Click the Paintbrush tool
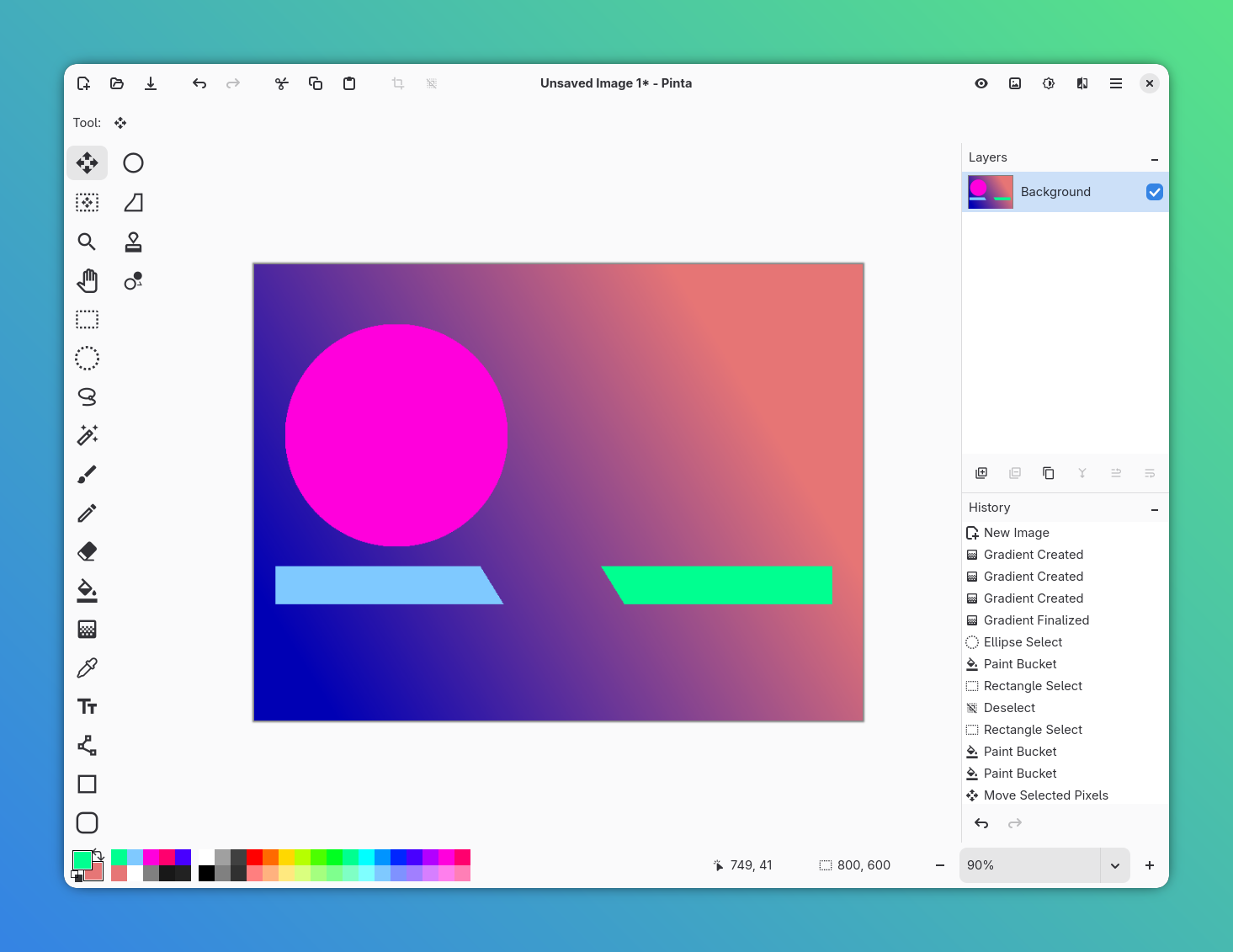The height and width of the screenshot is (952, 1233). [x=87, y=475]
